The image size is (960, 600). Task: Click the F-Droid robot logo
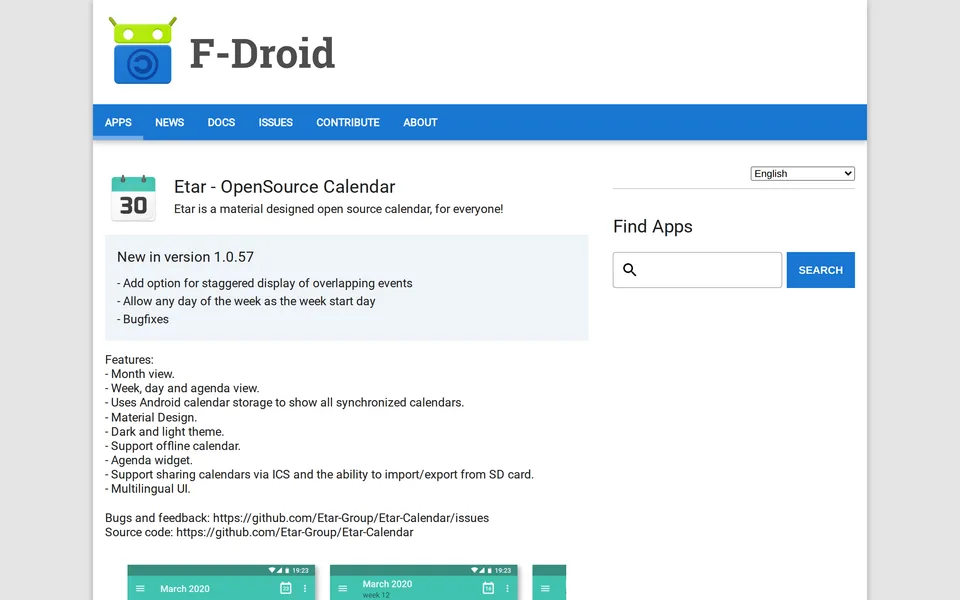point(143,50)
